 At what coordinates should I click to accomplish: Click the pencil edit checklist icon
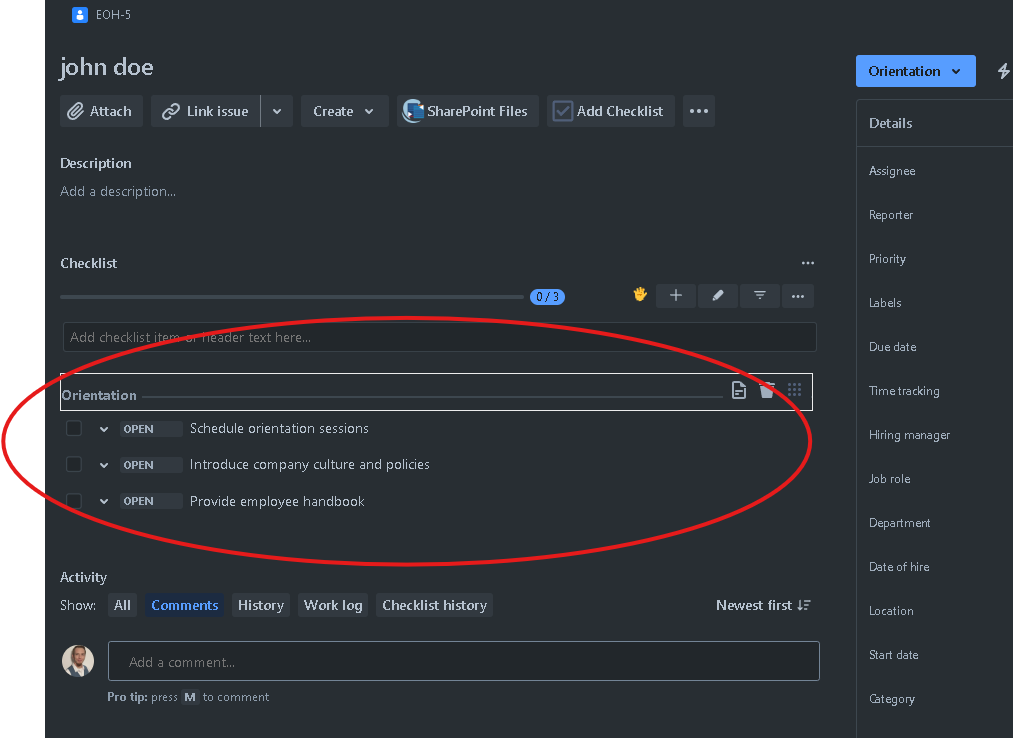point(718,296)
